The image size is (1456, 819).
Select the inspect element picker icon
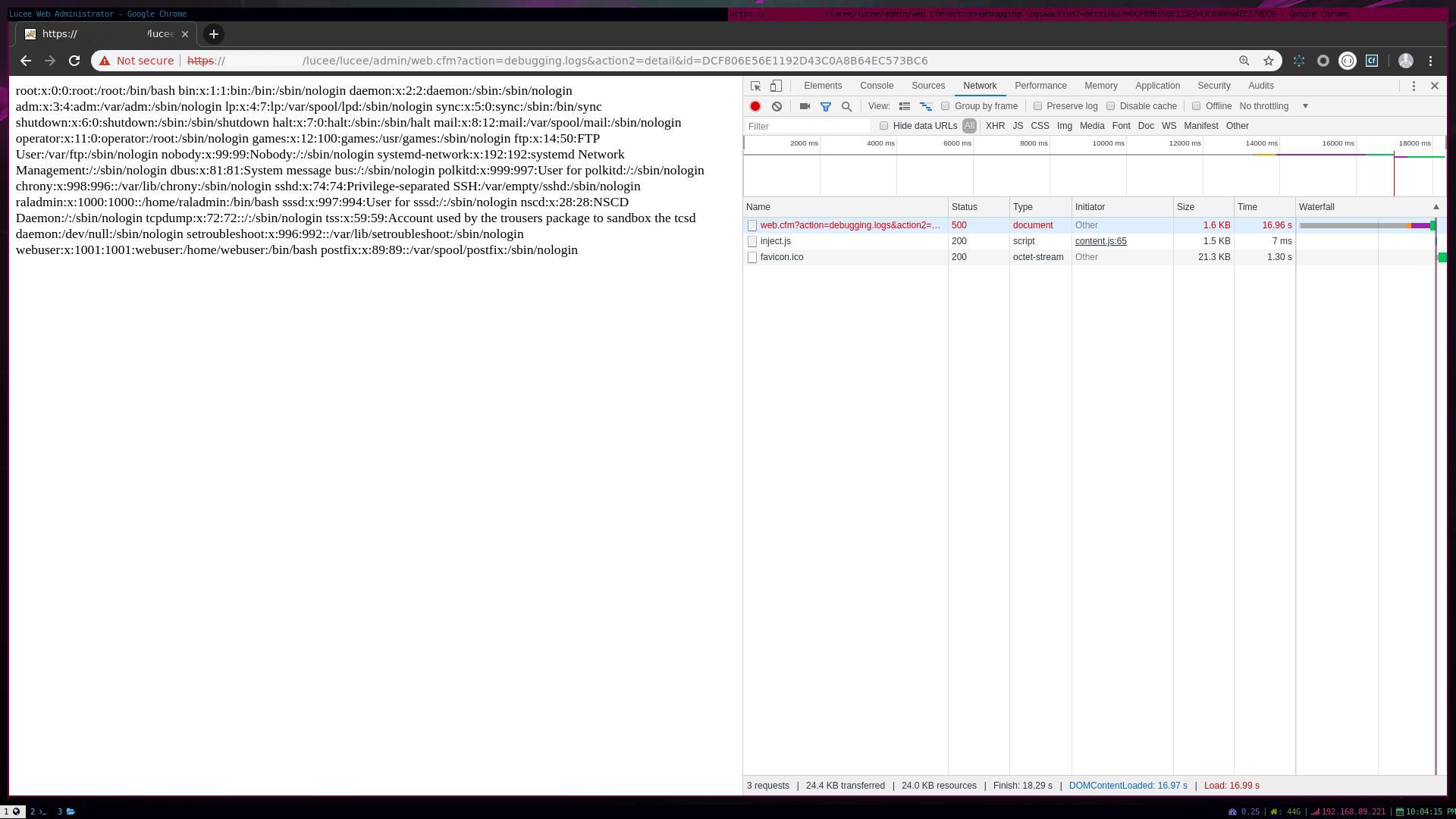click(755, 86)
